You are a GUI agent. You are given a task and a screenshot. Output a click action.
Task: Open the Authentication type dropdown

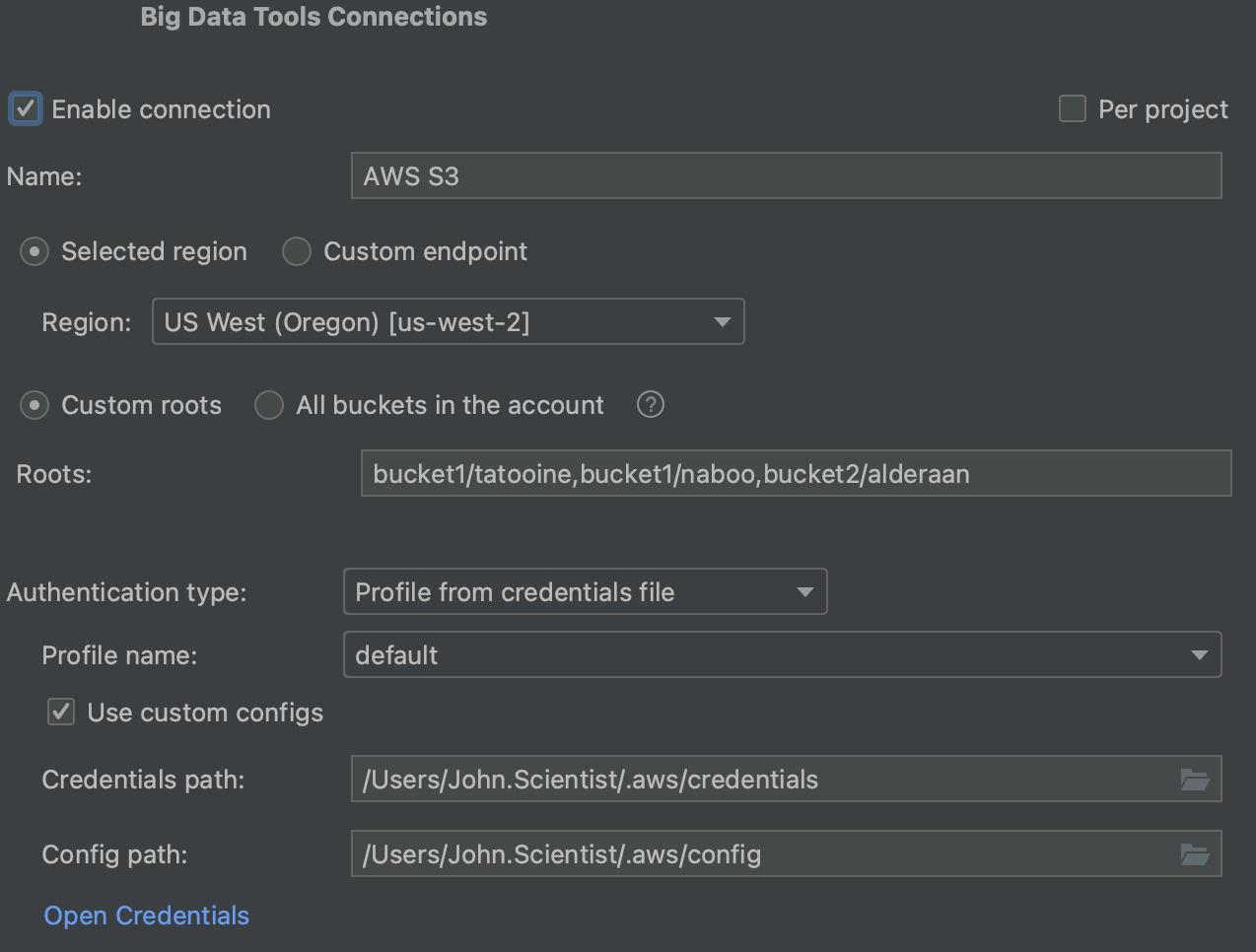(x=585, y=591)
